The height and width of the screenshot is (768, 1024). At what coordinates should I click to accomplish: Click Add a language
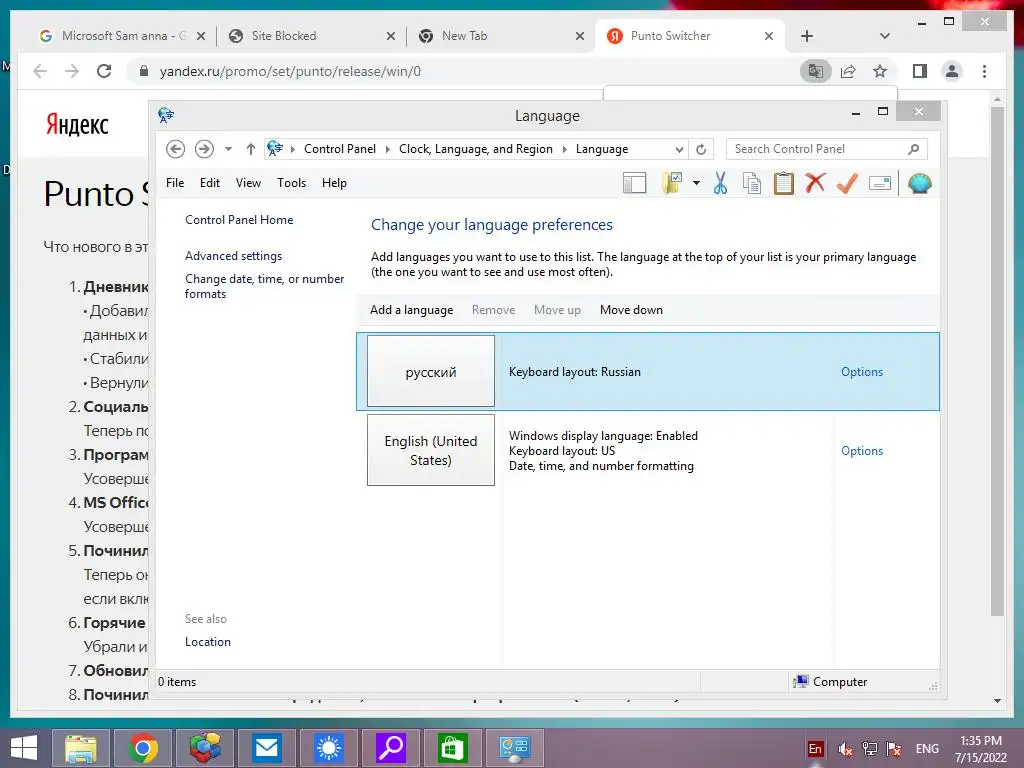[x=411, y=310]
